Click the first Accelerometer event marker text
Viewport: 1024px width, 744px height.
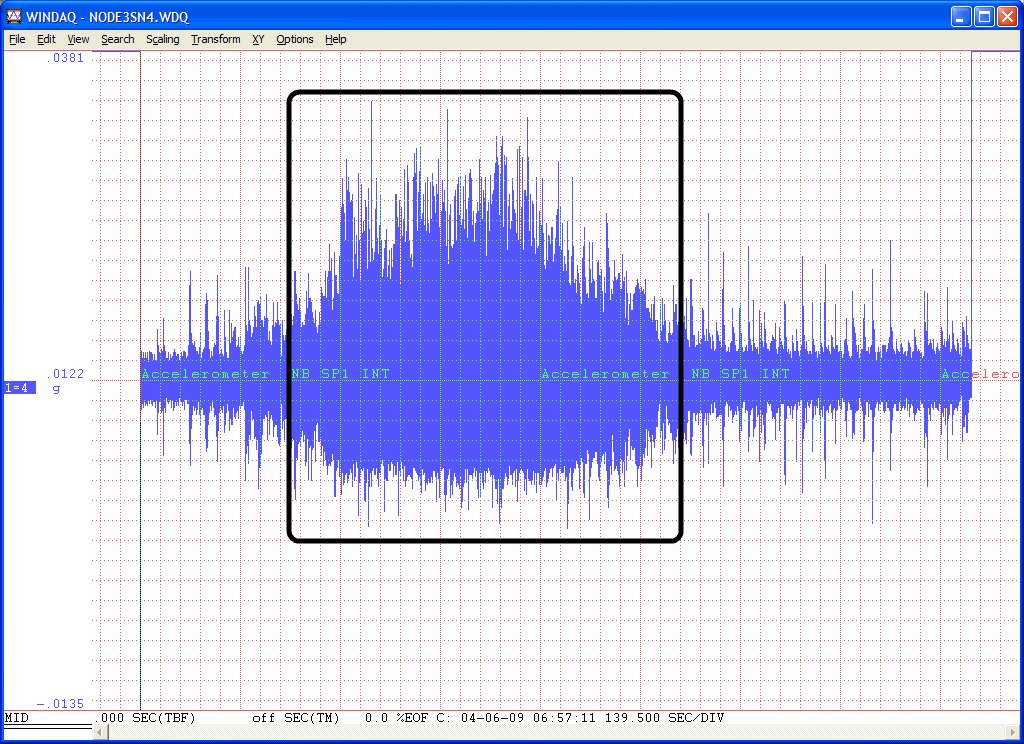coord(205,374)
